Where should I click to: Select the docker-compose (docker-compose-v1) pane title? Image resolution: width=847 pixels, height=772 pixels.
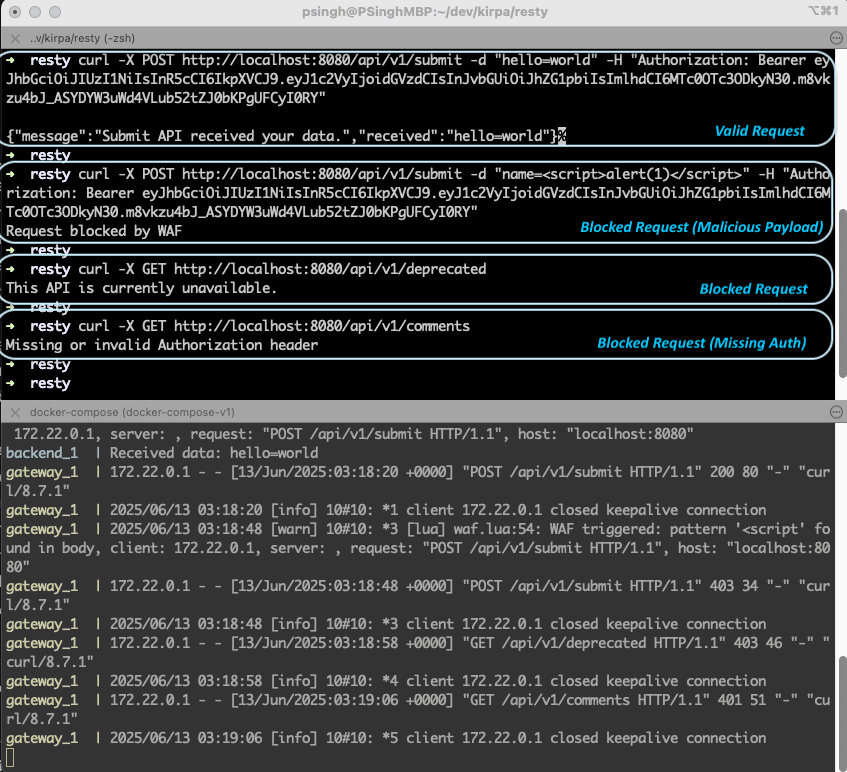(x=132, y=412)
